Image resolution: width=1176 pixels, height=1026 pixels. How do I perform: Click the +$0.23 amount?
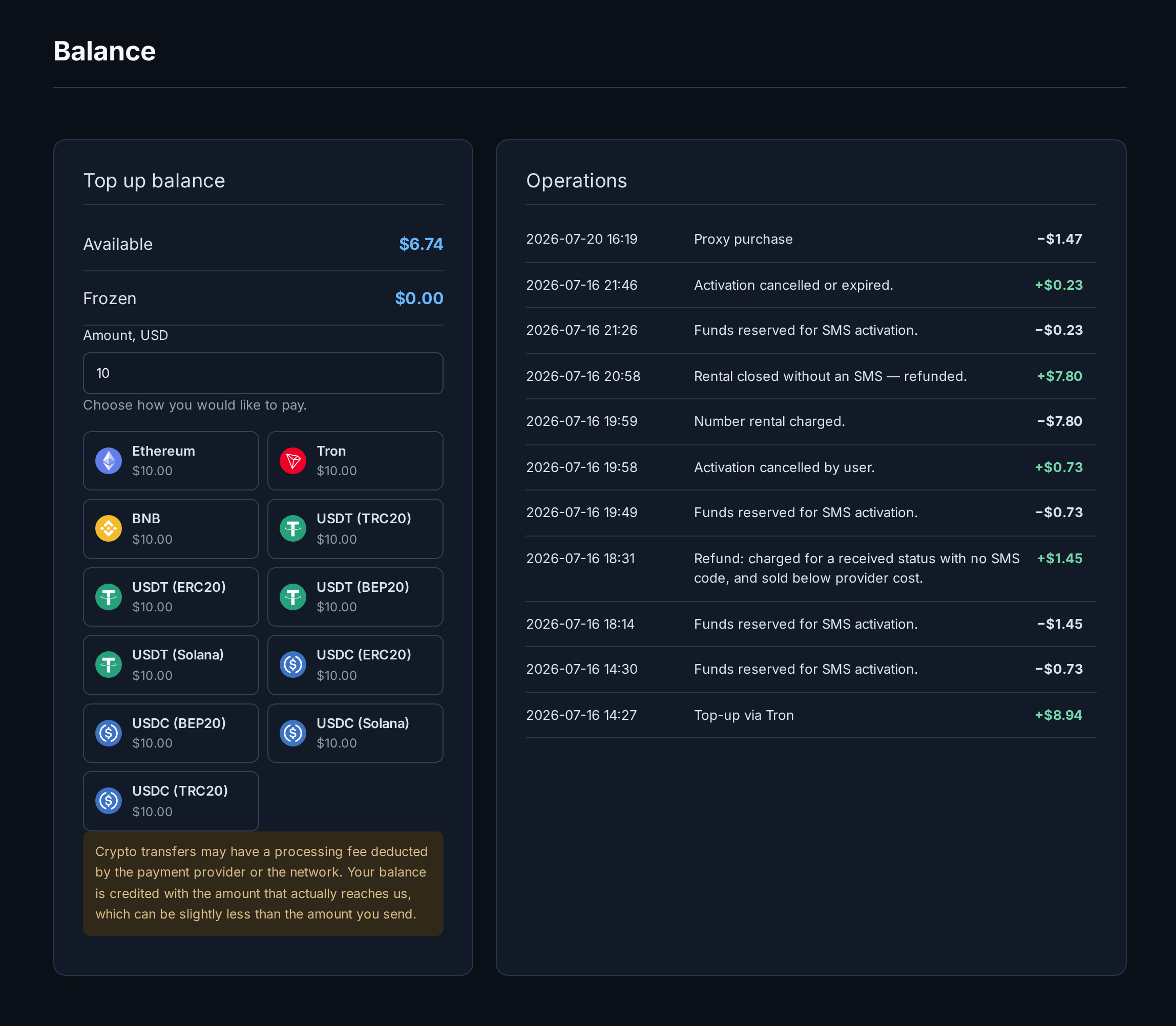coord(1059,285)
